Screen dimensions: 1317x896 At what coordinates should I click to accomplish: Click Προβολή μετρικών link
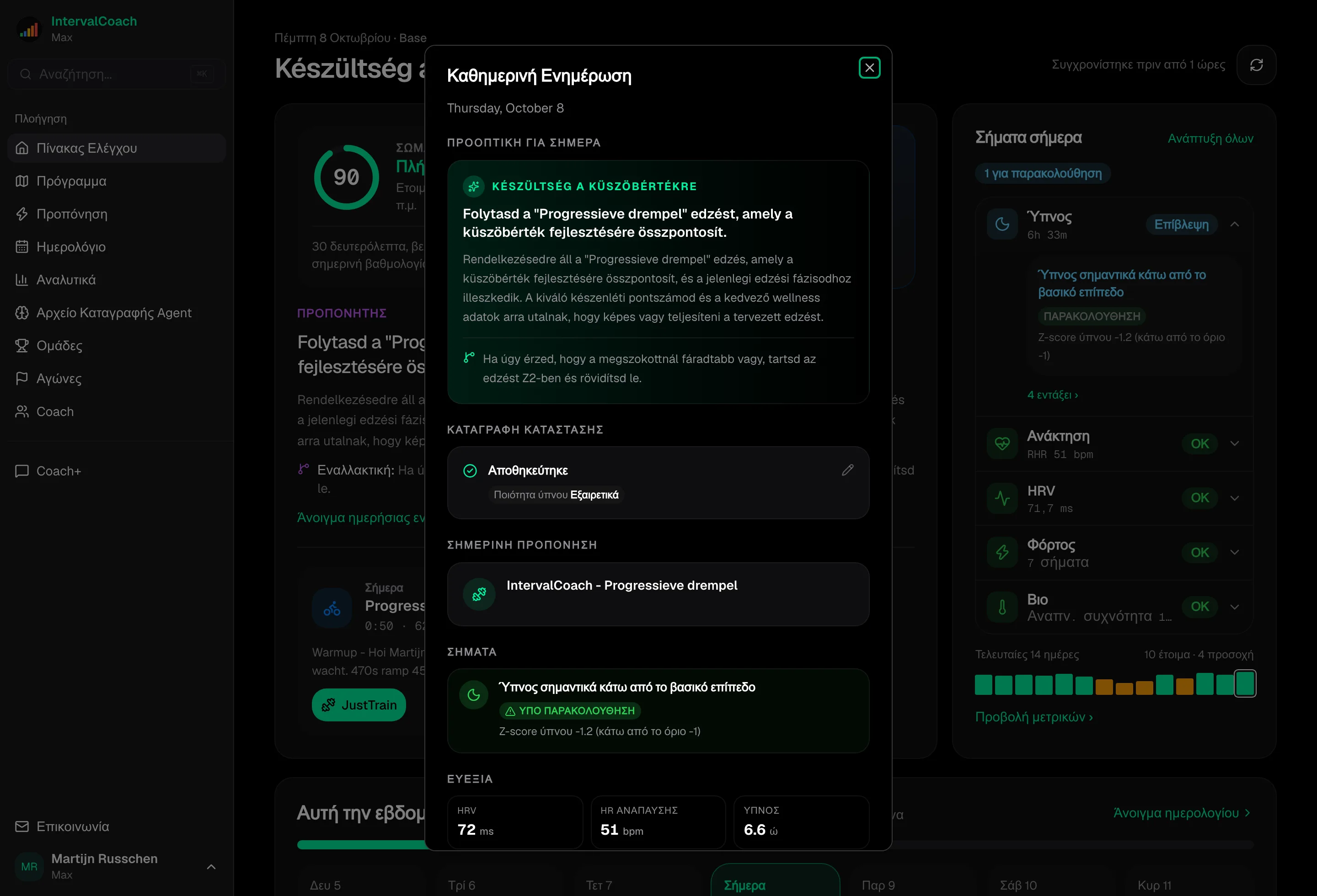pyautogui.click(x=1033, y=717)
